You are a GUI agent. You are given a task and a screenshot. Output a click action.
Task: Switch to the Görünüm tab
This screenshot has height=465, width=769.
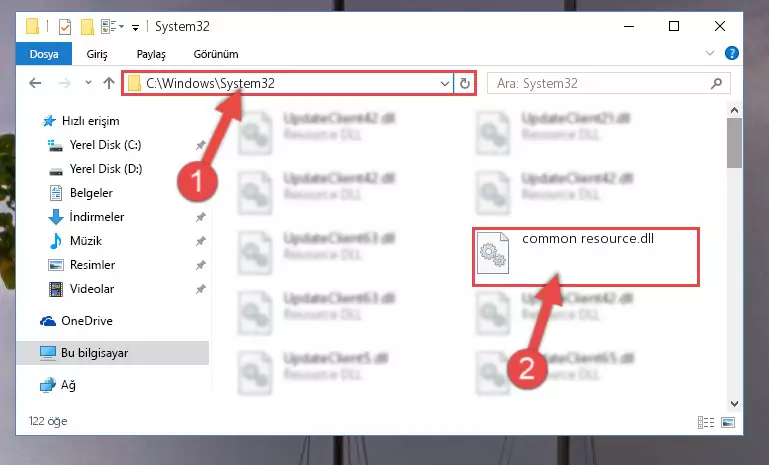tap(216, 54)
